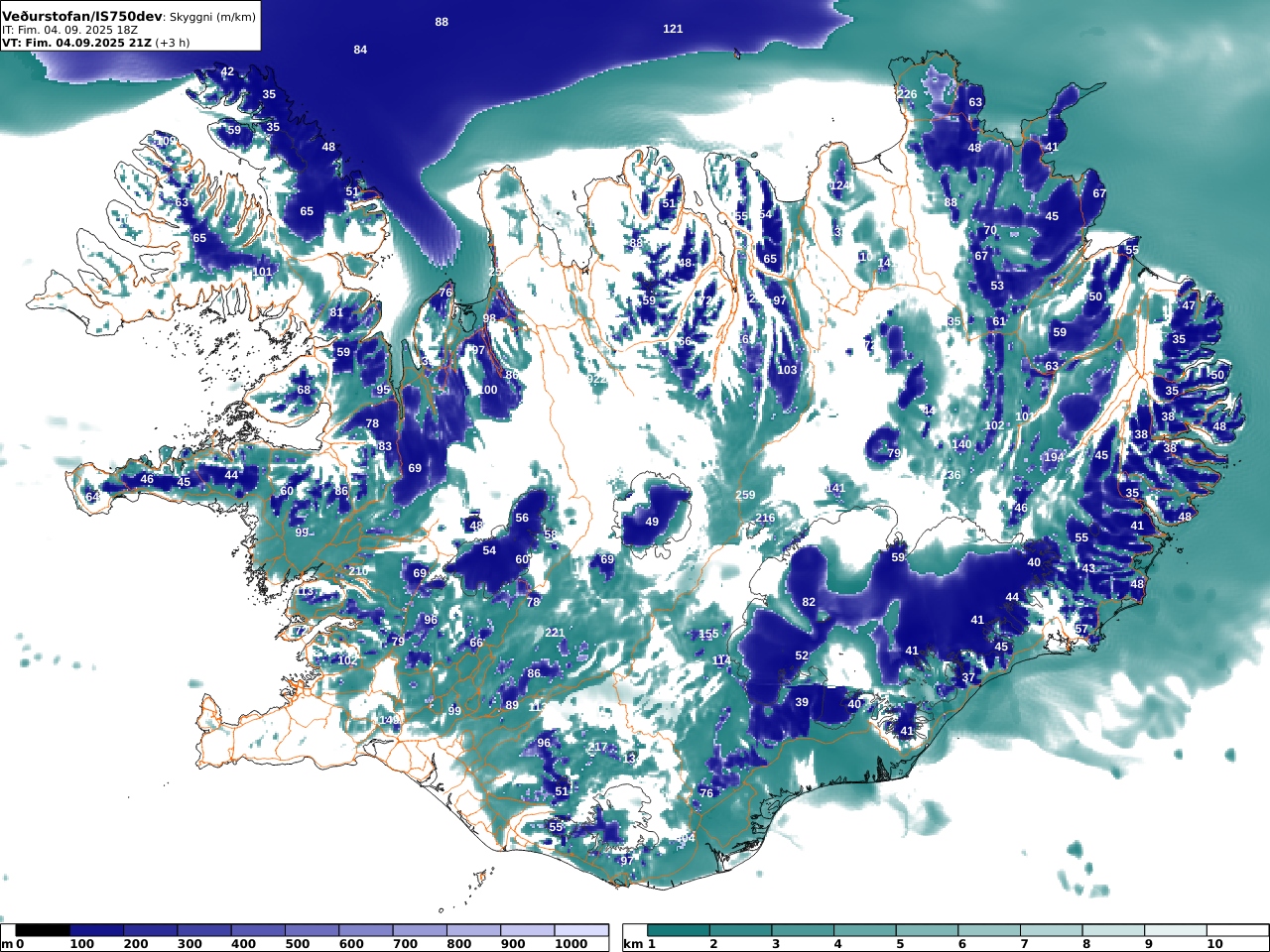
Task: Click the '10' label on the km legend
Action: [1214, 944]
